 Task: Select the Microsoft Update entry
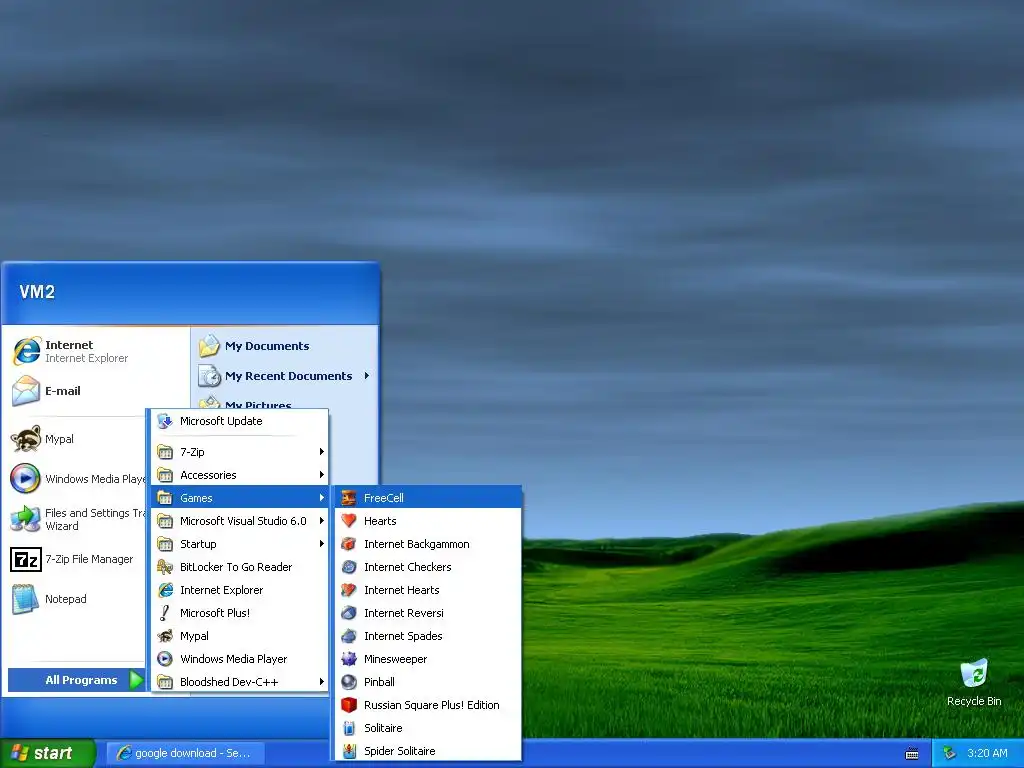[240, 421]
